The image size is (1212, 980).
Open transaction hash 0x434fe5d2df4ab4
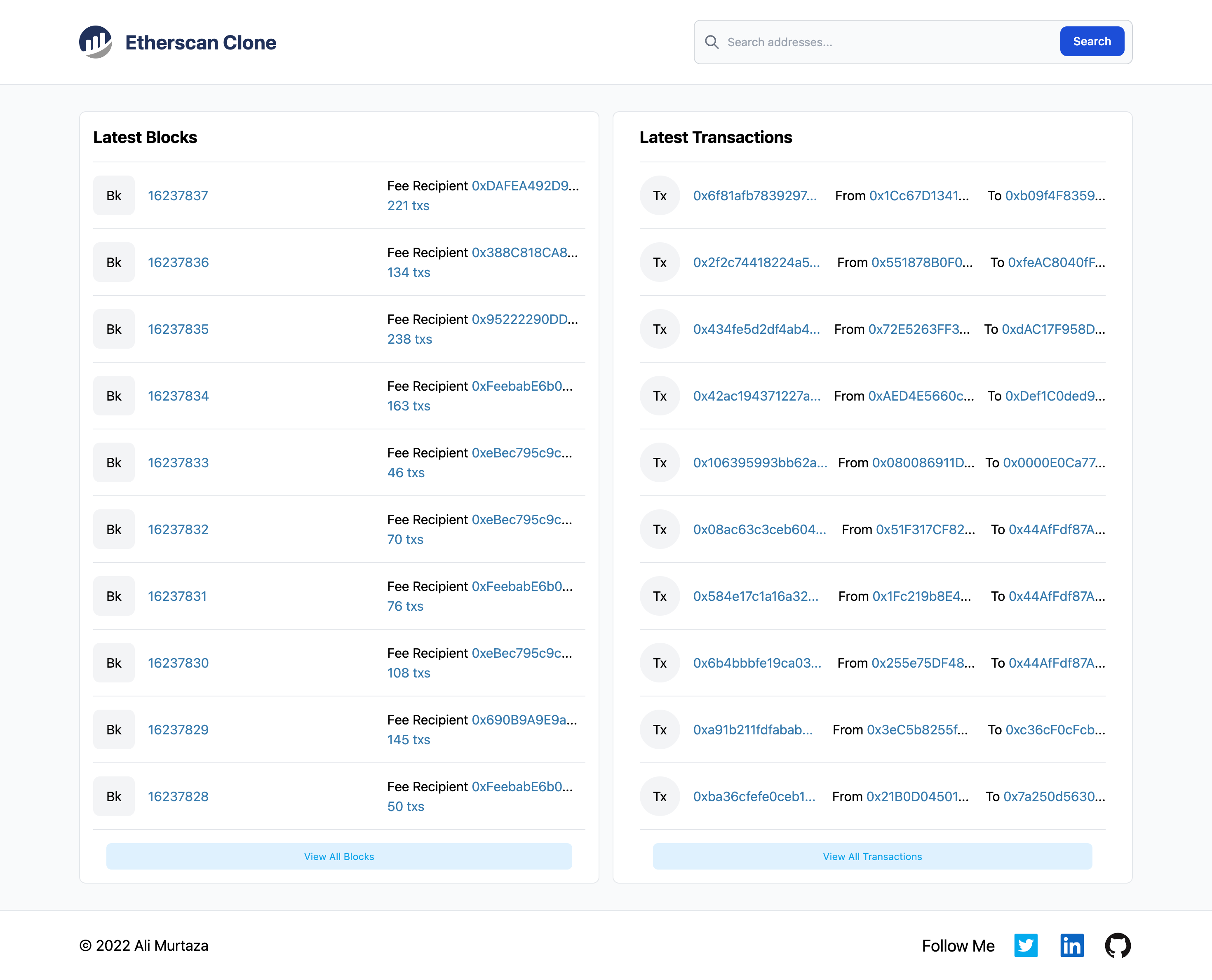click(756, 329)
